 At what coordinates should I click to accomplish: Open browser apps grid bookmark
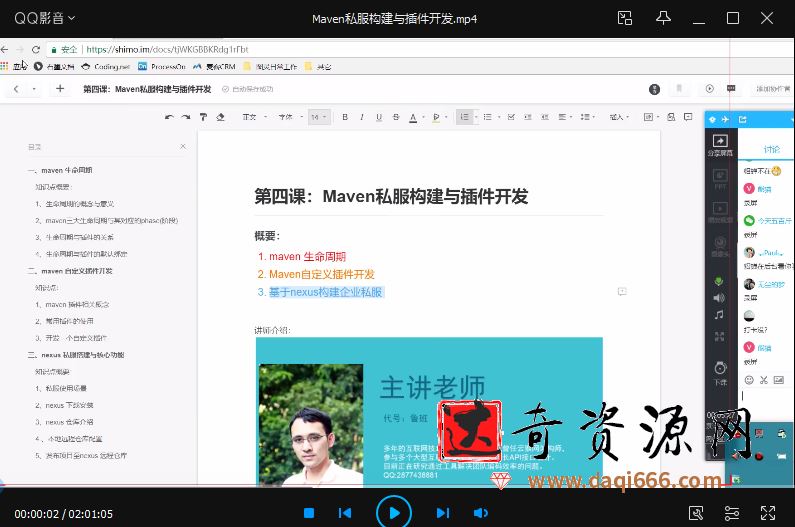coord(5,66)
